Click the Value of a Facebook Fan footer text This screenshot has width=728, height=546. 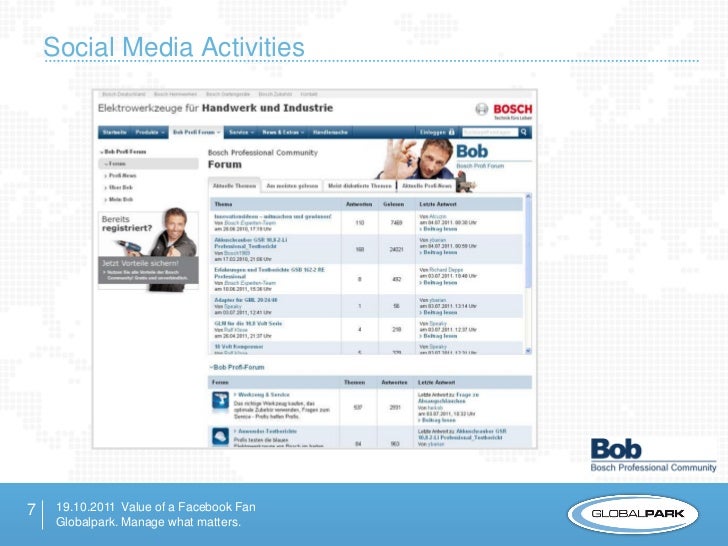(188, 507)
